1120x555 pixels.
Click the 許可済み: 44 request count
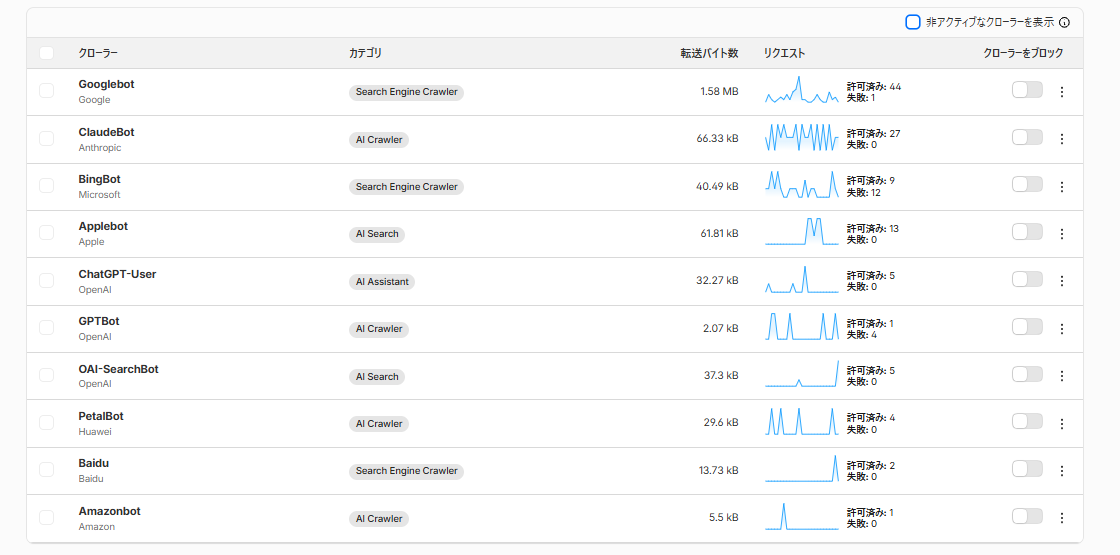pos(874,86)
